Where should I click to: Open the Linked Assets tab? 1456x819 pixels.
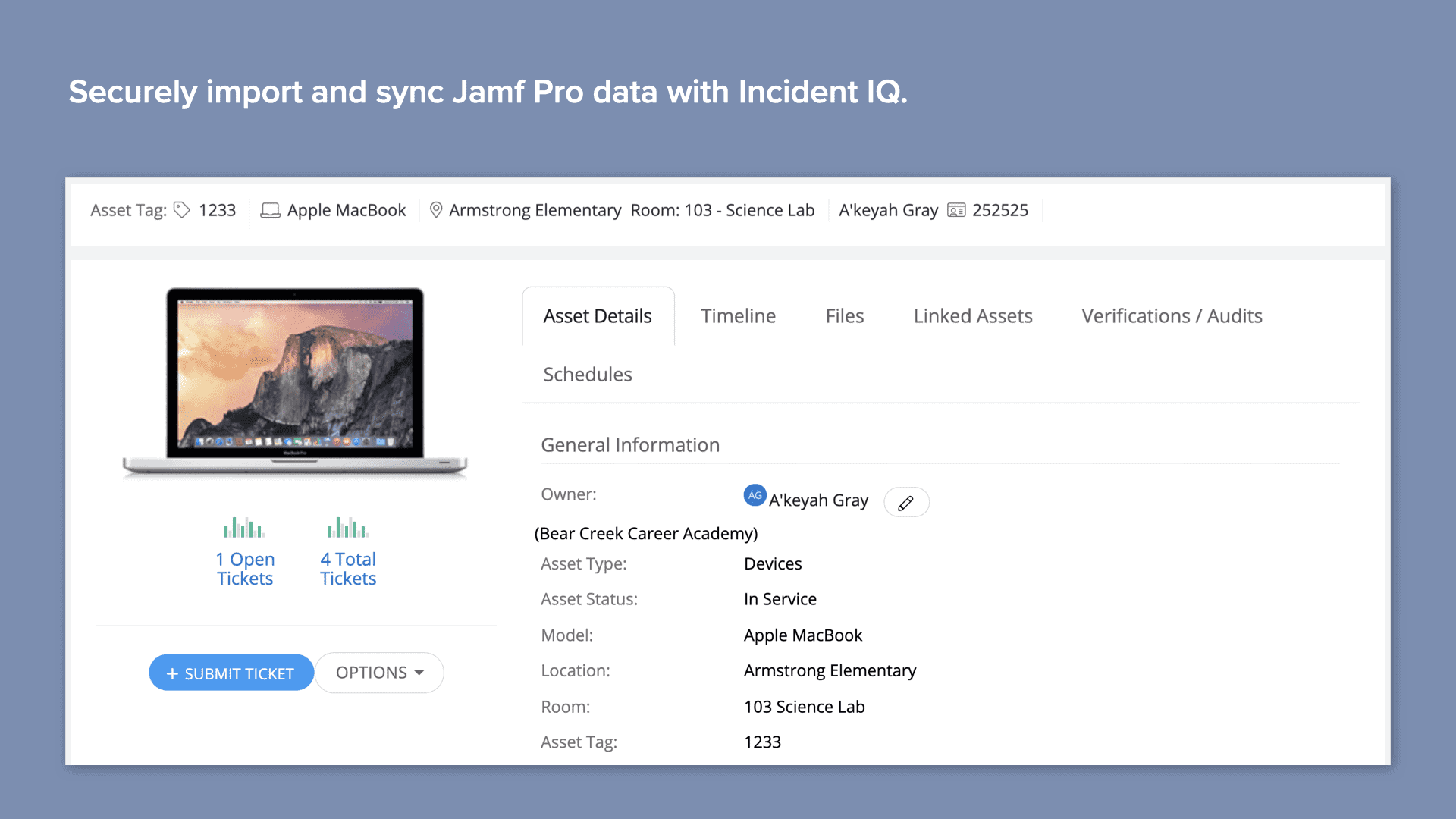973,316
